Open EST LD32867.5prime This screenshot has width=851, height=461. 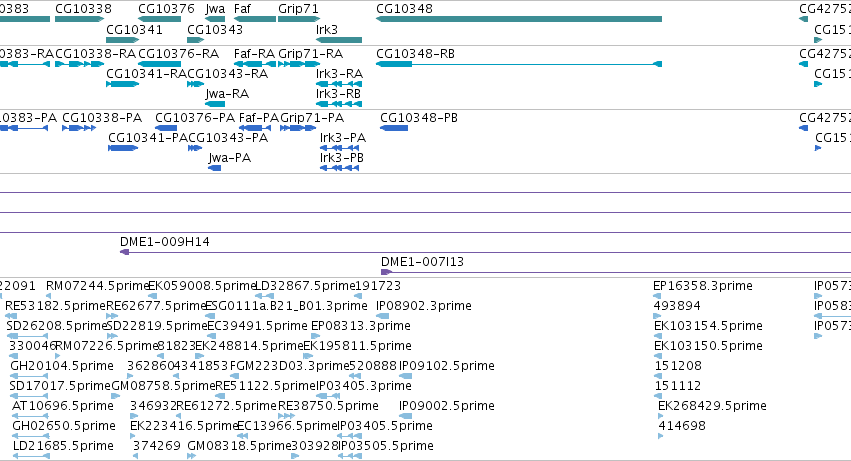tap(305, 286)
